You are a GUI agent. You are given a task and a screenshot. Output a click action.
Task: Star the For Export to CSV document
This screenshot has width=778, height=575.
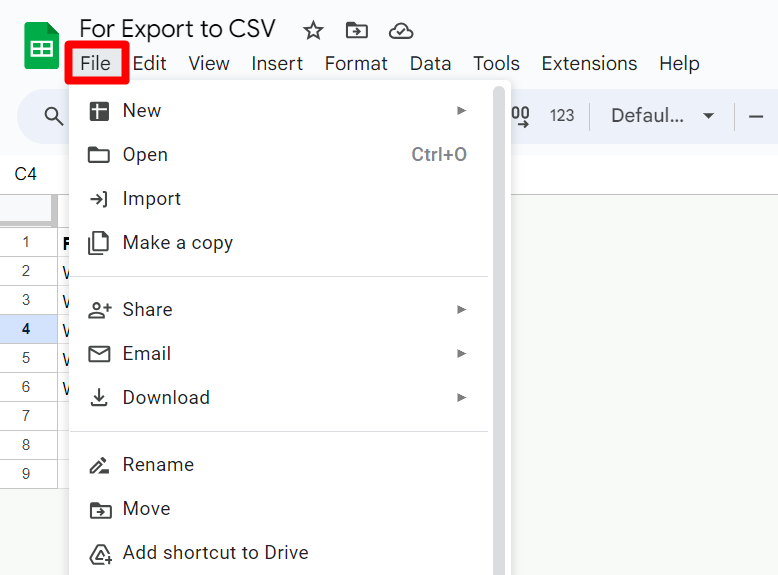313,30
